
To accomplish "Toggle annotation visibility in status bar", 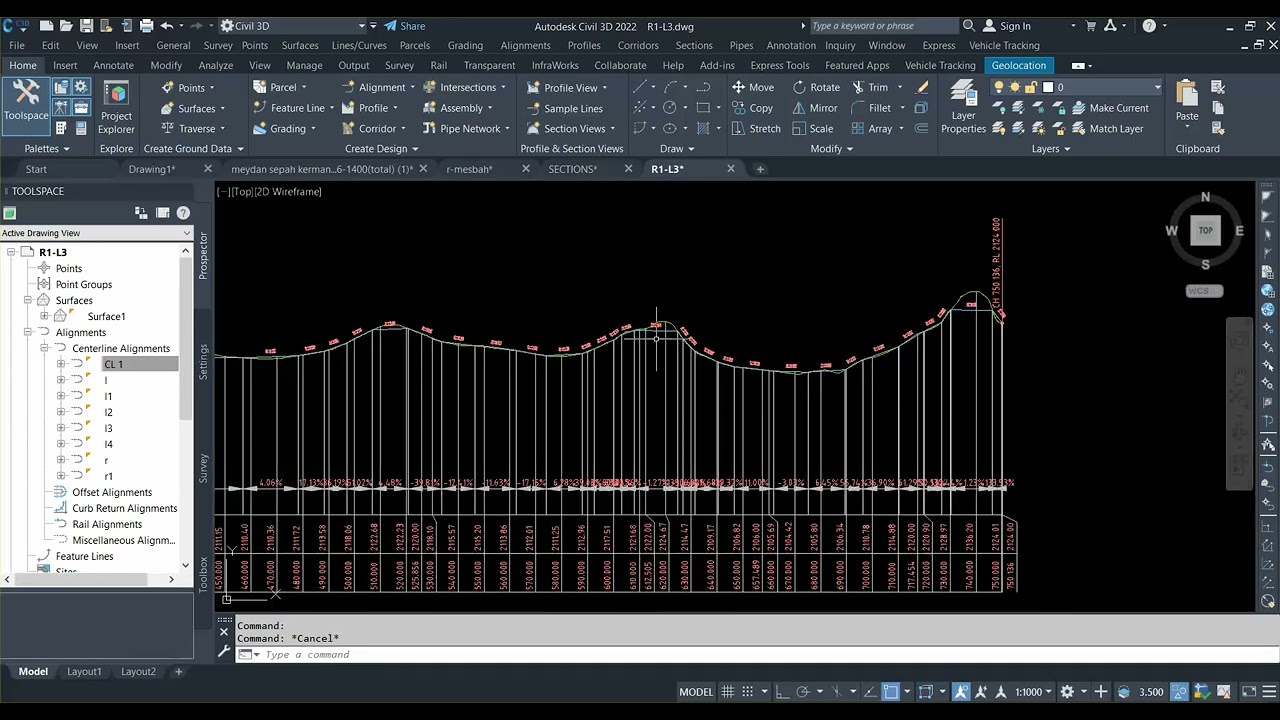I will (x=961, y=692).
